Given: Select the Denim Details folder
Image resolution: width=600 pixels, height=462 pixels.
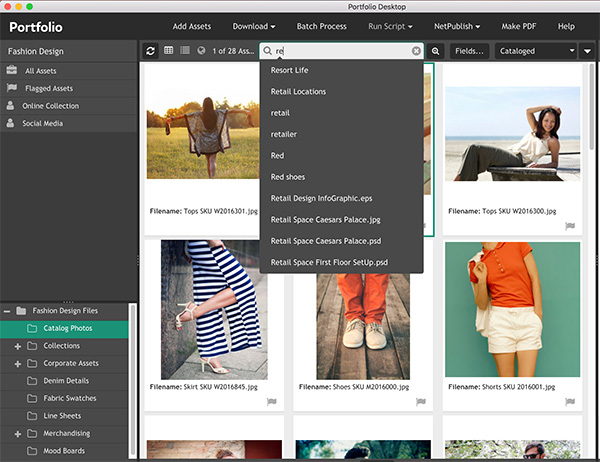Looking at the screenshot, I should 64,381.
